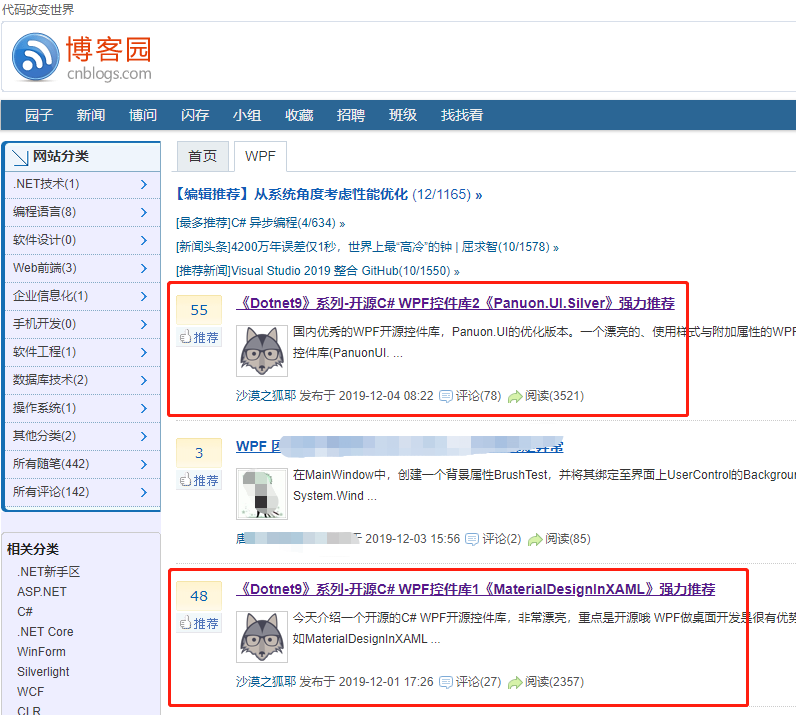Open 编辑推荐 从系统角度考虑性能优化 link
Image resolution: width=796 pixels, height=715 pixels.
tap(328, 194)
